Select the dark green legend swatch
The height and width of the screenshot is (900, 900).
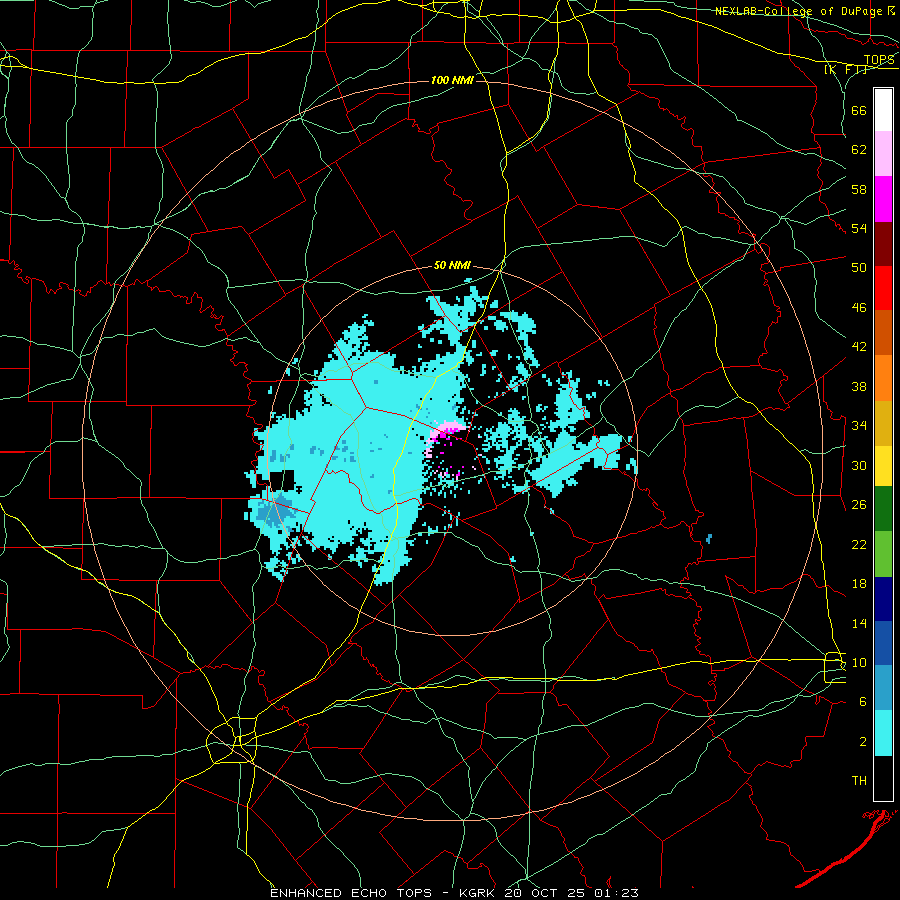point(883,509)
